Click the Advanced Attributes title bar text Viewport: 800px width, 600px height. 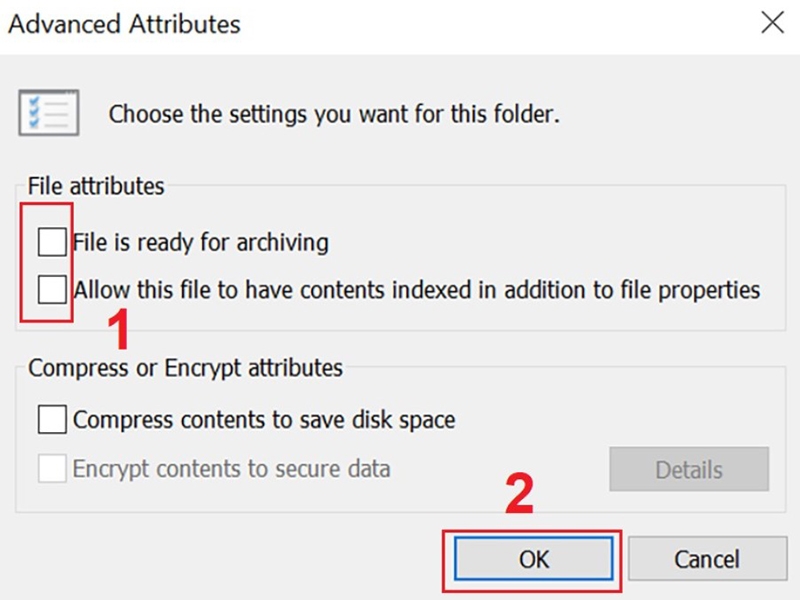click(124, 23)
